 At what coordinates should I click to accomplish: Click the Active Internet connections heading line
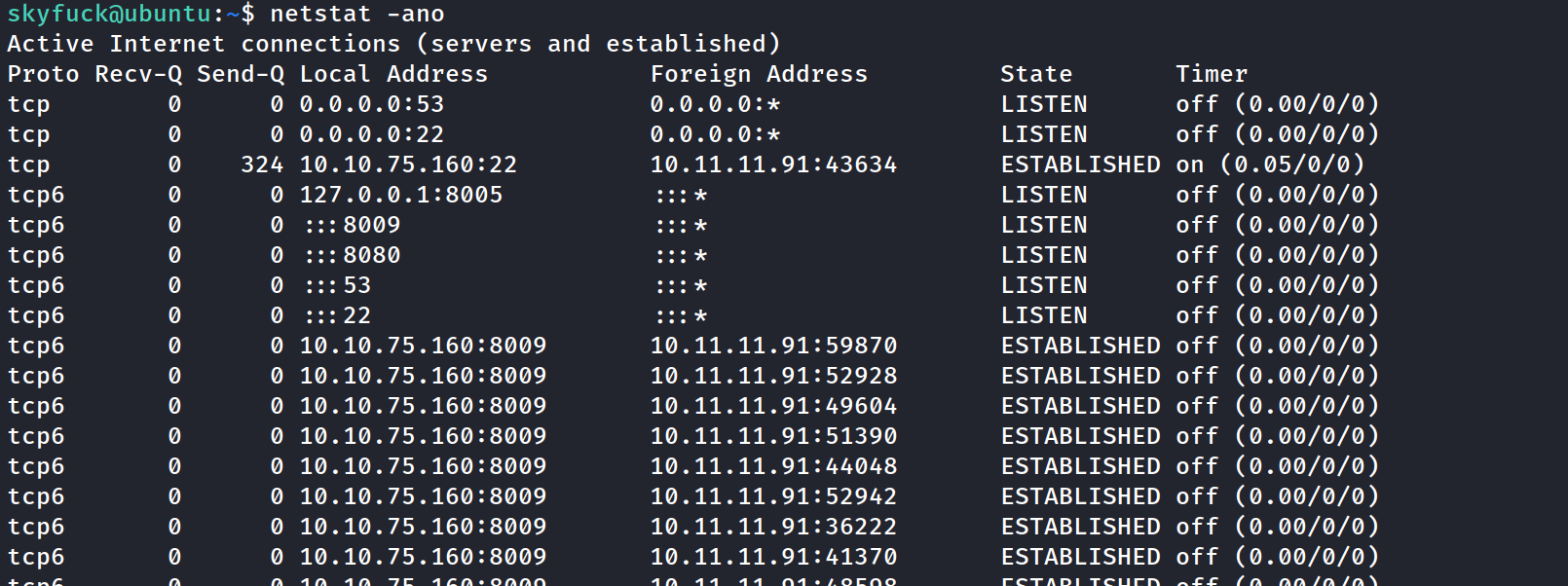393,44
